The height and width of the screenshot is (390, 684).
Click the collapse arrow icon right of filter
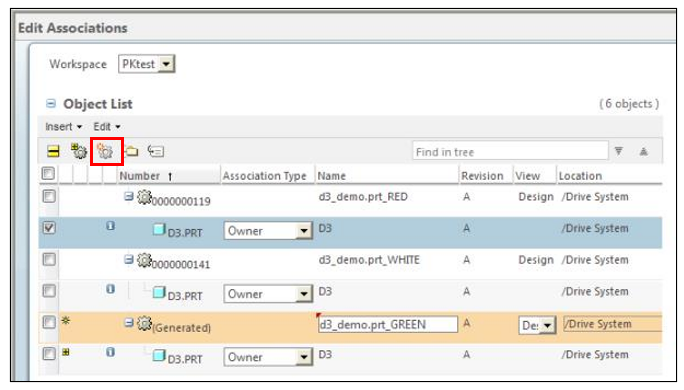coord(643,151)
